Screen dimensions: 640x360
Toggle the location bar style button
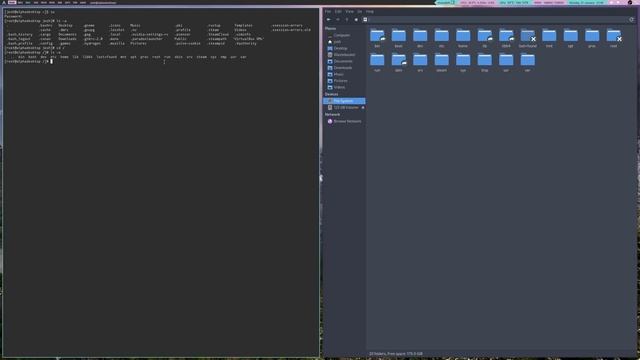tap(365, 20)
